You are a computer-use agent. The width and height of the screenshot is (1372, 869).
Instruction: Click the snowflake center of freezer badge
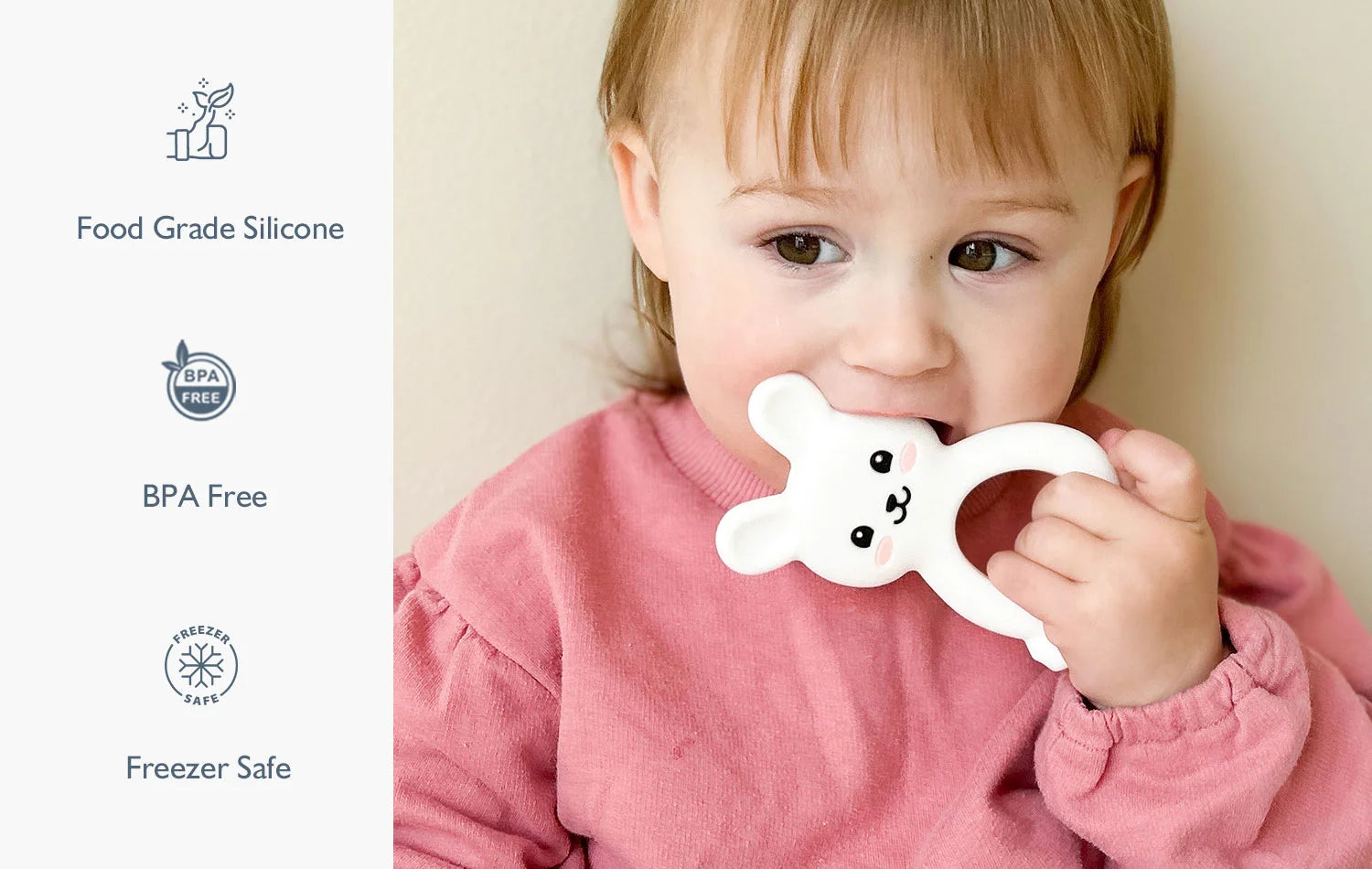(201, 665)
